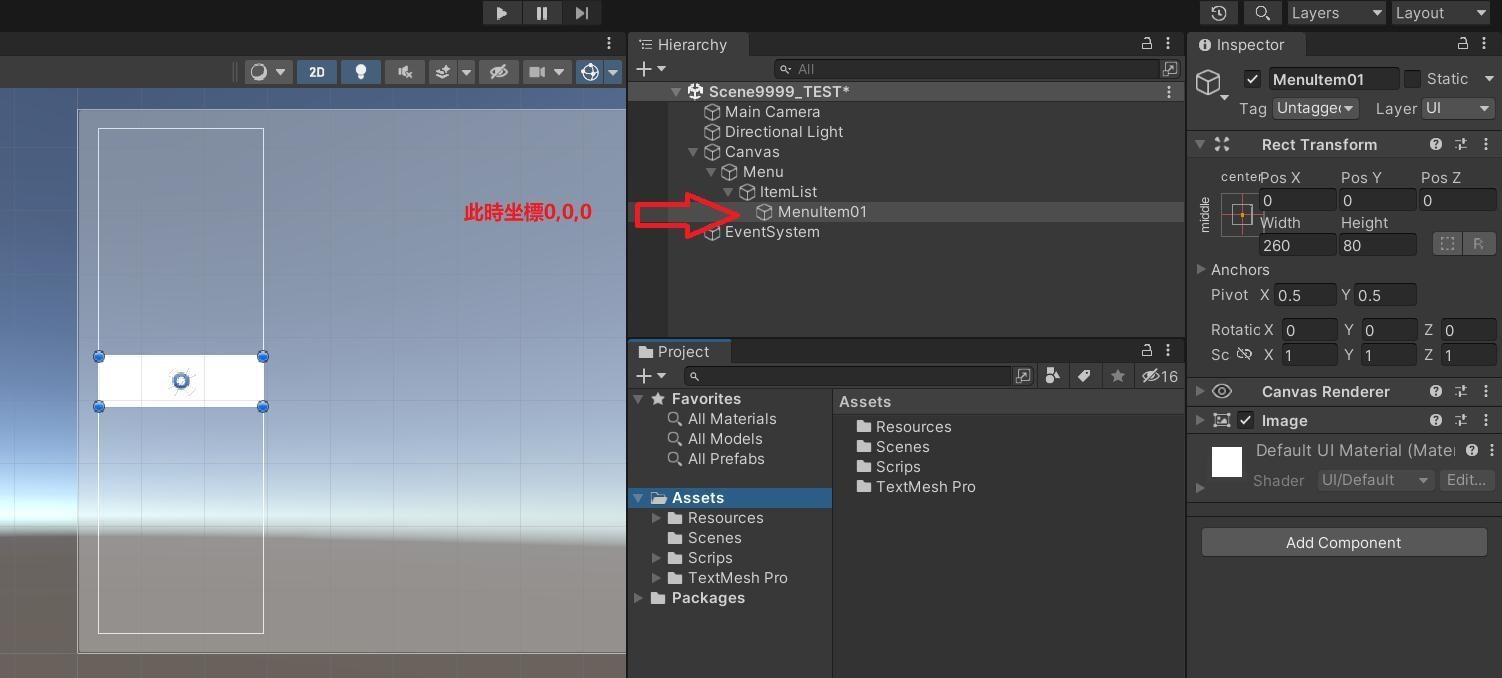The image size is (1502, 678).
Task: Unmute scene view audio
Action: point(404,71)
